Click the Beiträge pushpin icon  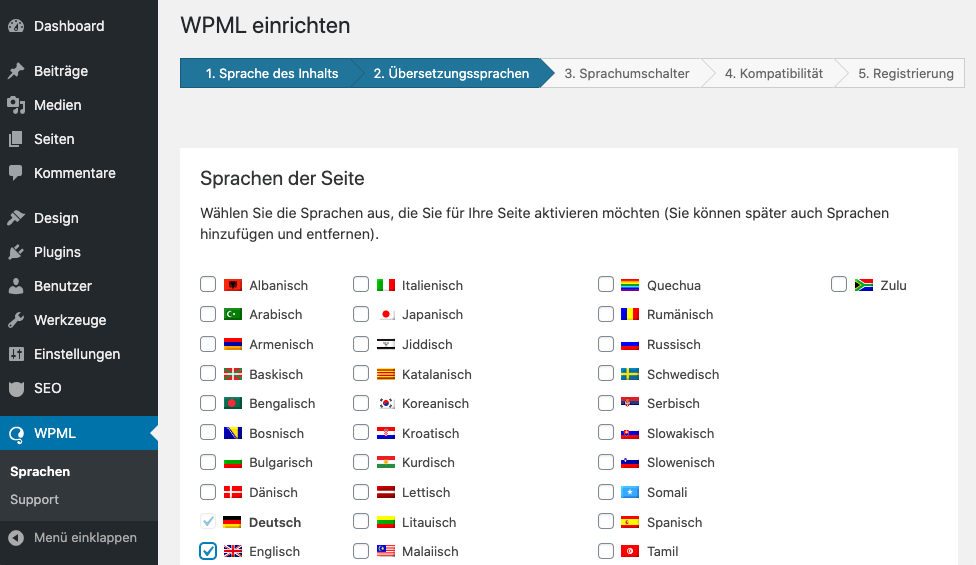coord(16,71)
